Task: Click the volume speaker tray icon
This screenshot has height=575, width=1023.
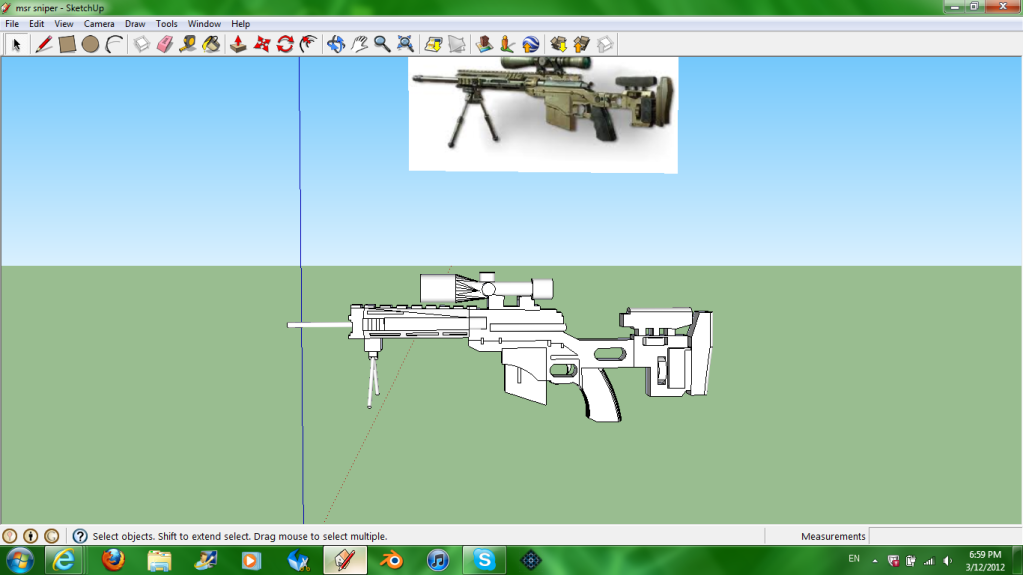Action: (947, 561)
